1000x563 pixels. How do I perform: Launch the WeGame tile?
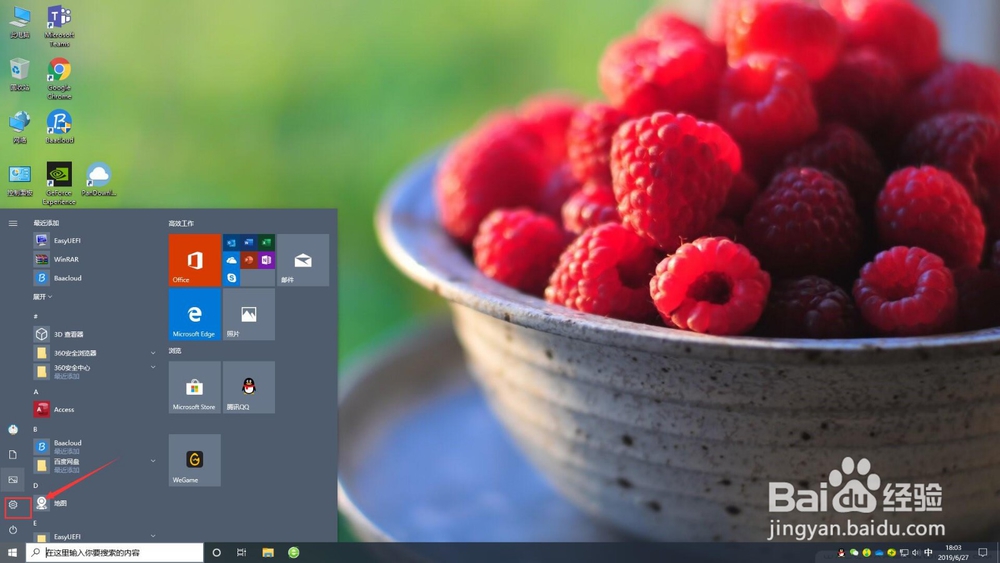[x=195, y=460]
